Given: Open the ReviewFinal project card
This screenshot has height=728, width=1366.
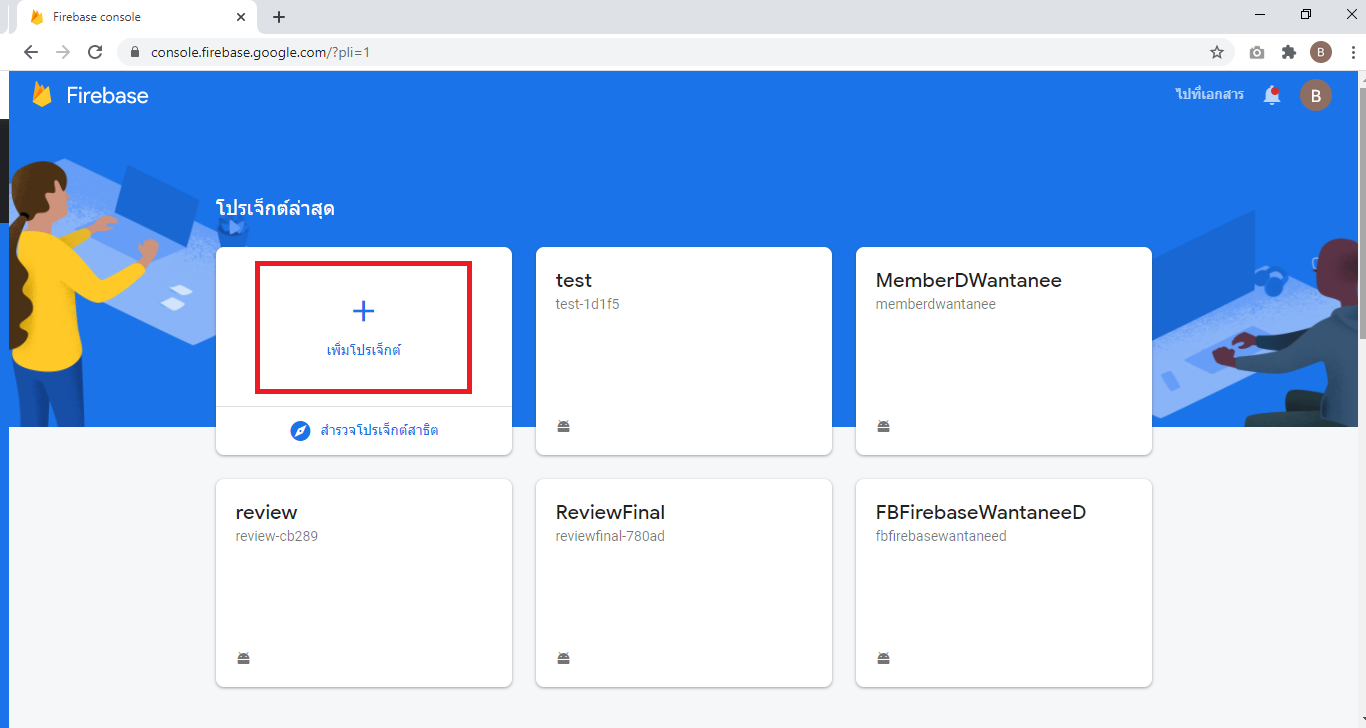Looking at the screenshot, I should (x=684, y=583).
